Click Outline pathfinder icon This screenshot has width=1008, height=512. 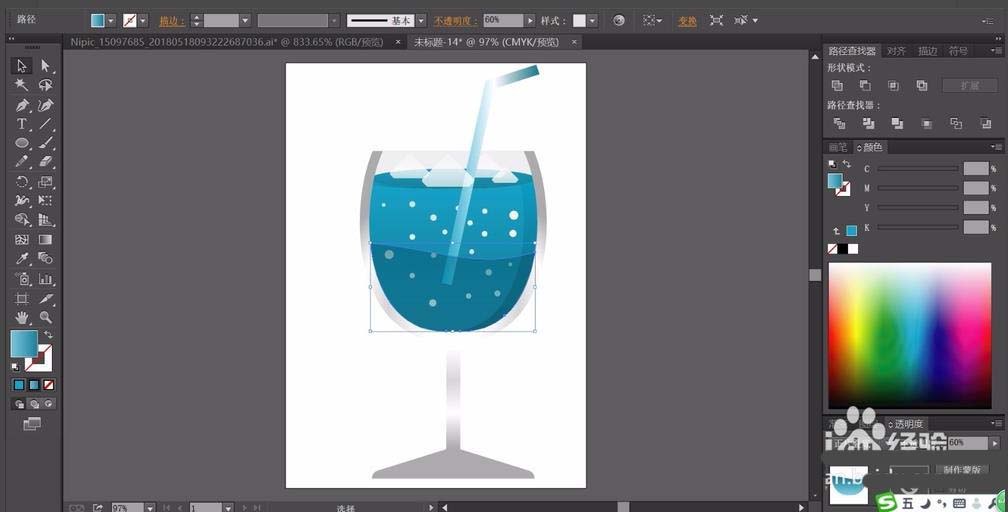(956, 123)
